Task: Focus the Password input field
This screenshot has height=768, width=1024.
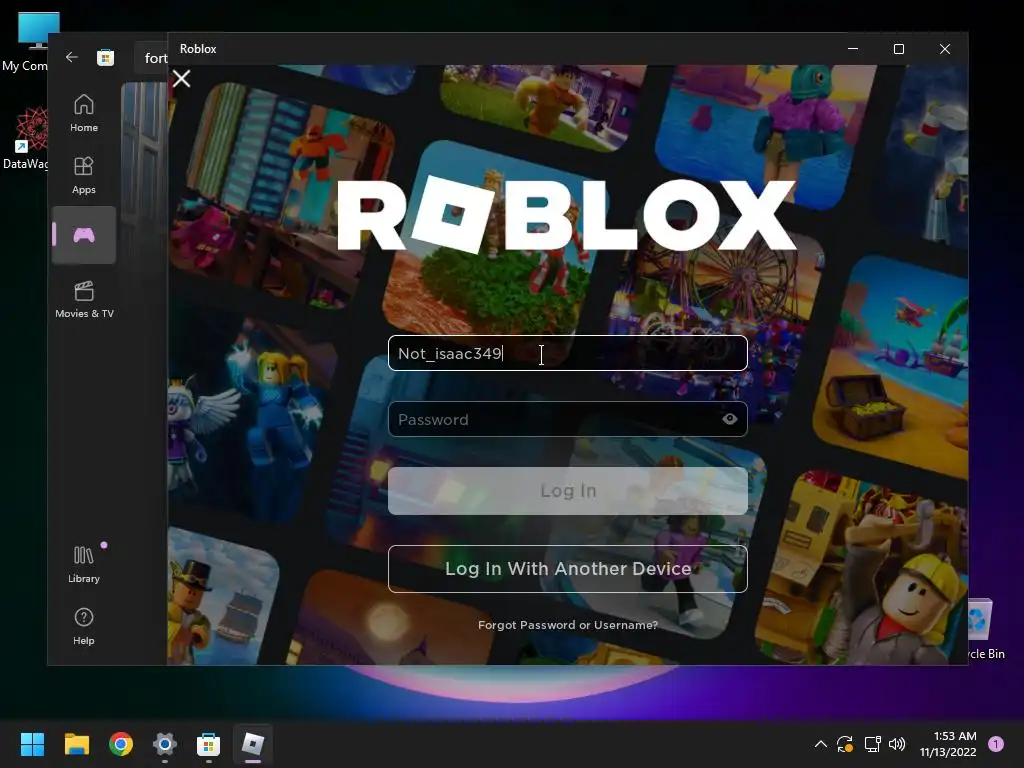Action: (568, 419)
